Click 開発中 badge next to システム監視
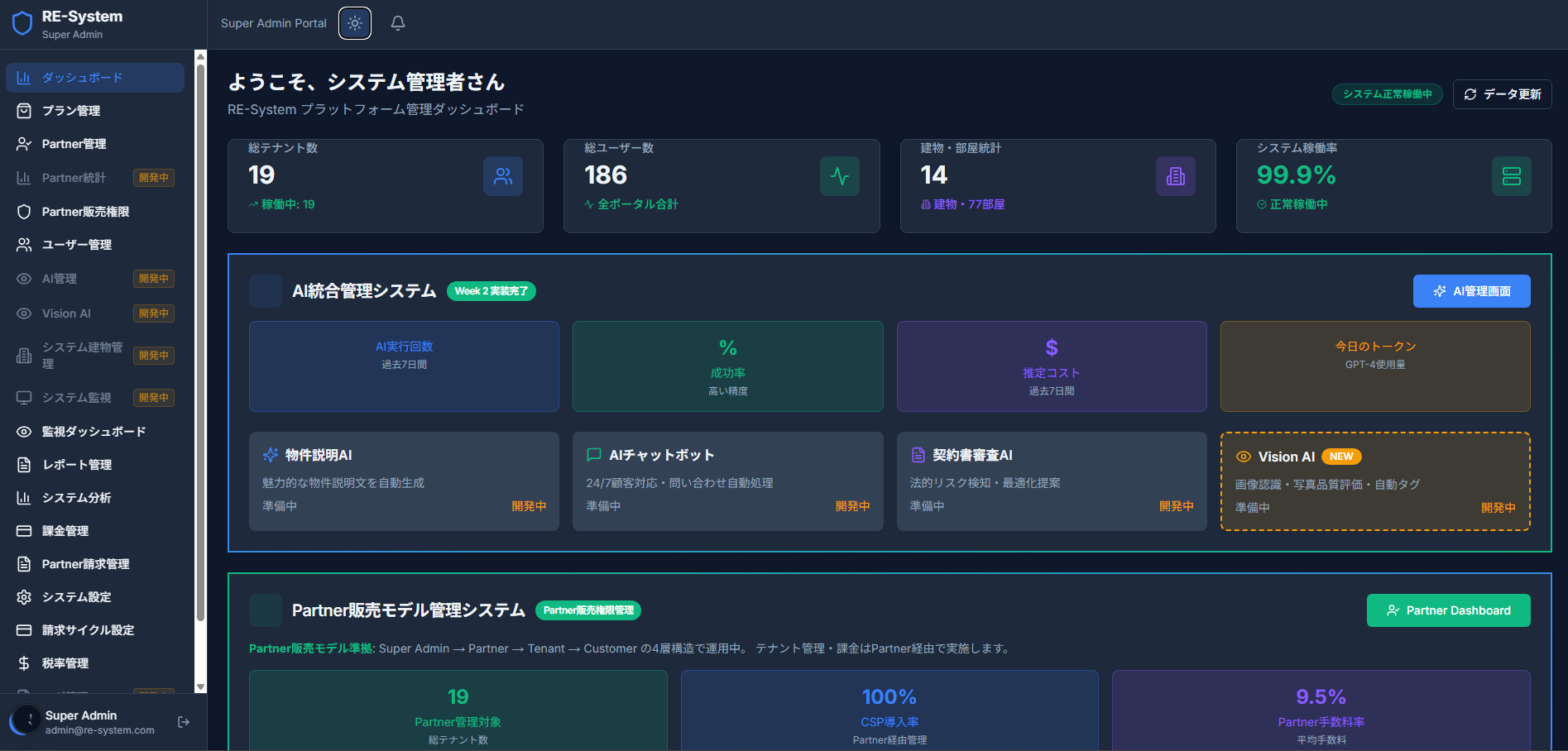The image size is (1568, 751). click(x=154, y=398)
